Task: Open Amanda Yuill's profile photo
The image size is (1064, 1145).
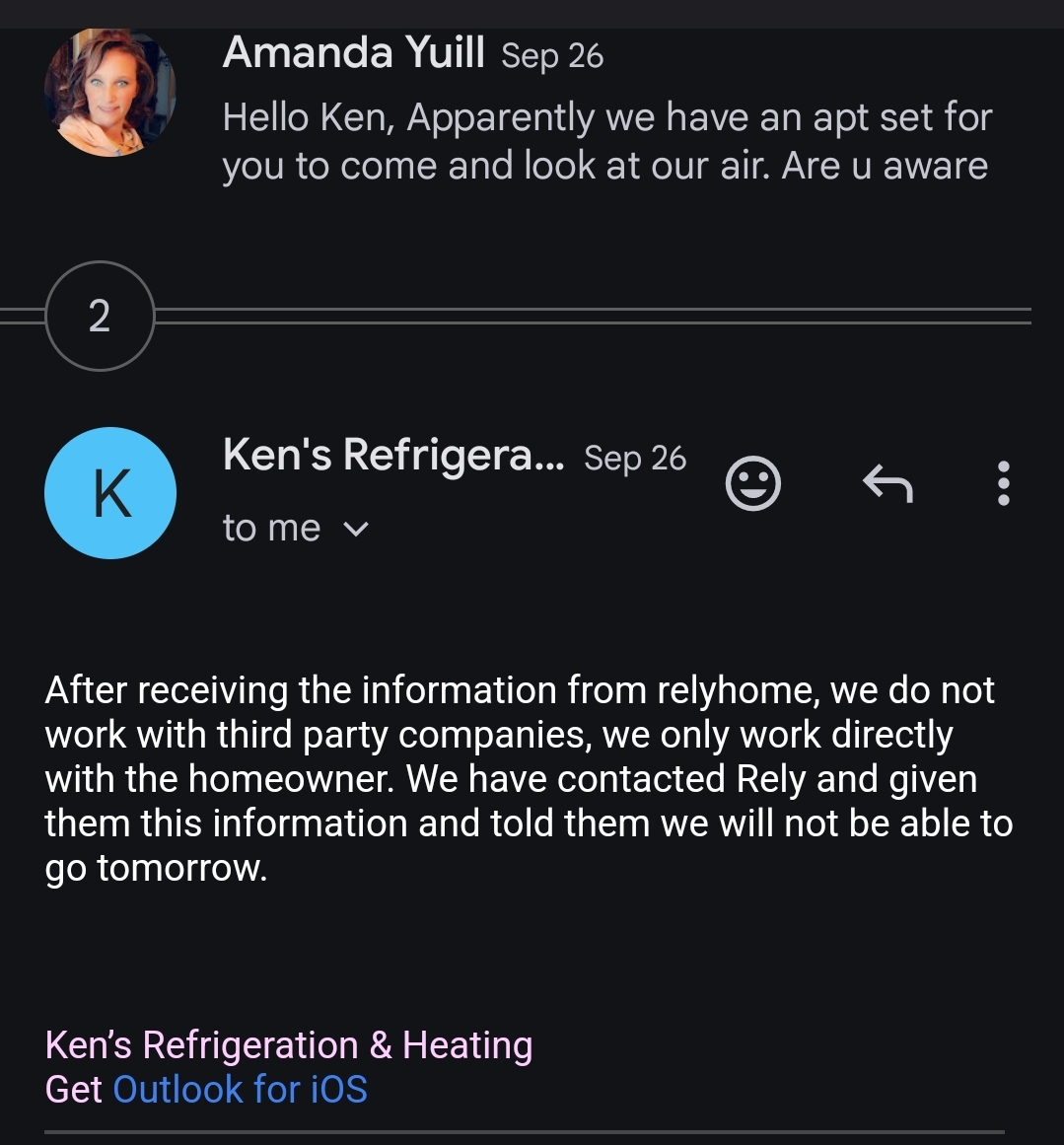Action: pyautogui.click(x=110, y=92)
